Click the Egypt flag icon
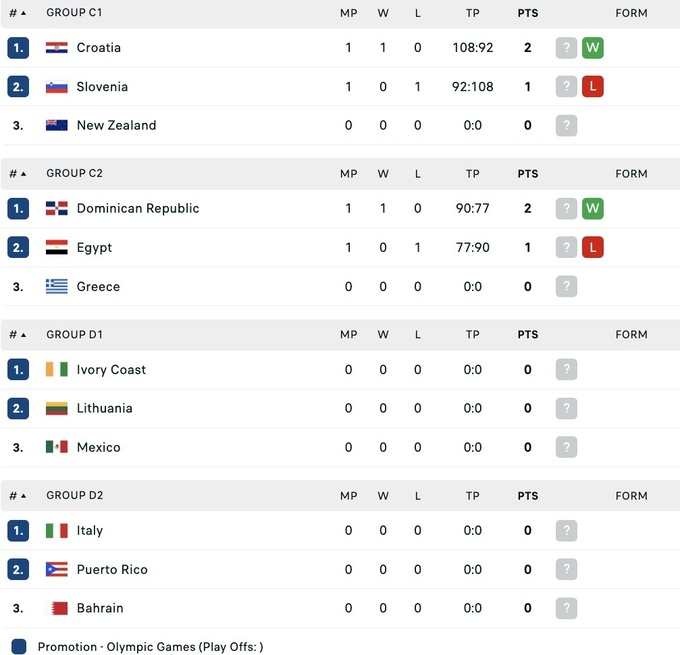The width and height of the screenshot is (680, 655). tap(57, 248)
